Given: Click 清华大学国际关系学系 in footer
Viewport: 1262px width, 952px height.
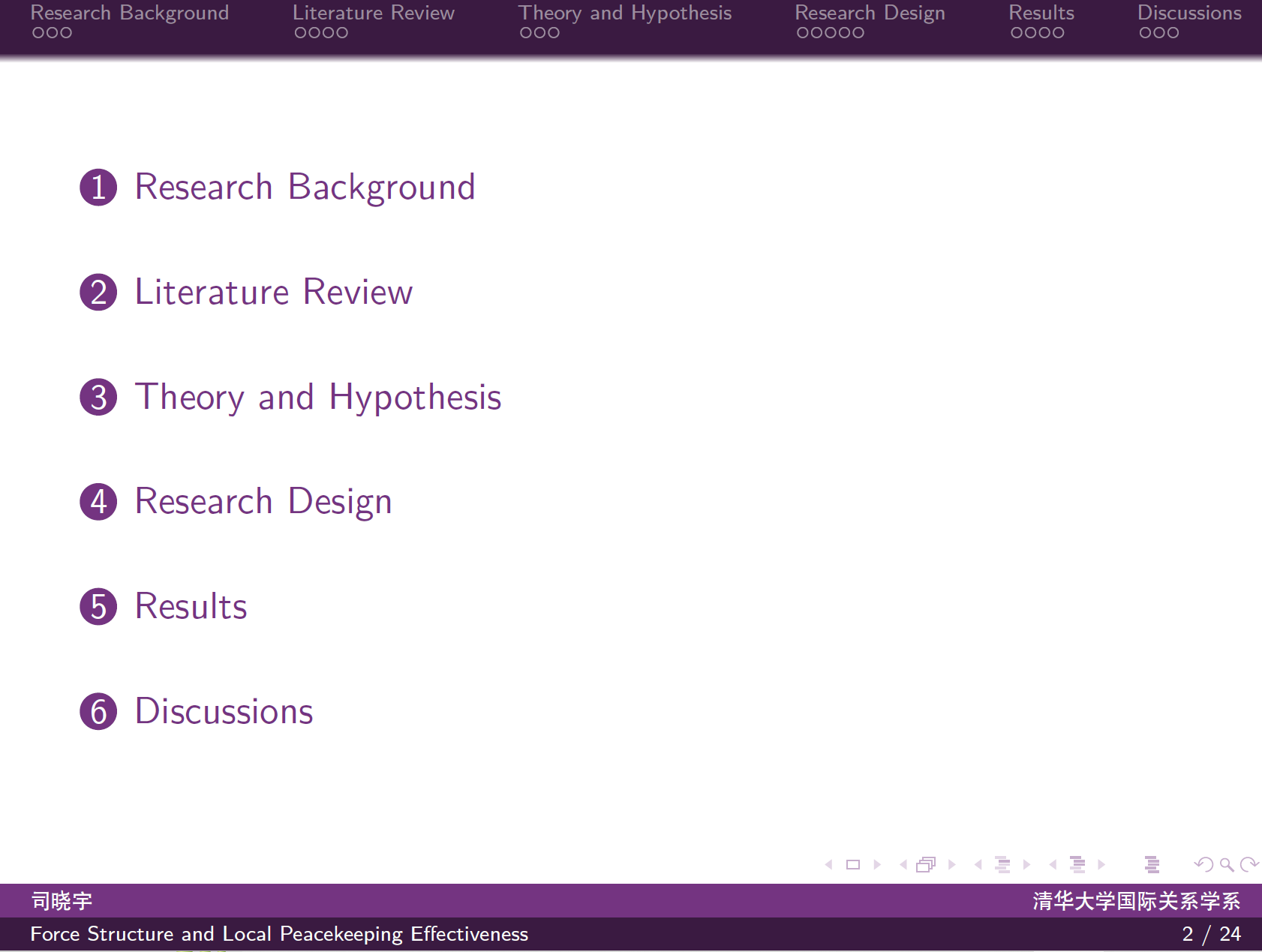Looking at the screenshot, I should [x=1137, y=901].
